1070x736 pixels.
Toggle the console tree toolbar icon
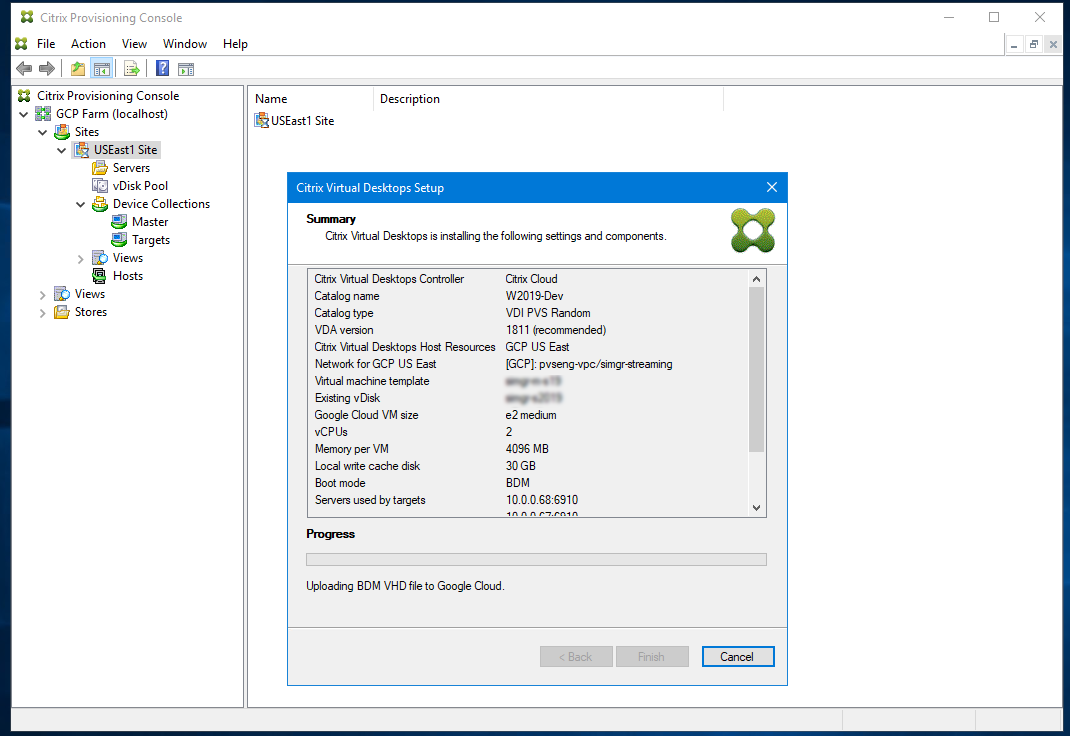point(101,68)
